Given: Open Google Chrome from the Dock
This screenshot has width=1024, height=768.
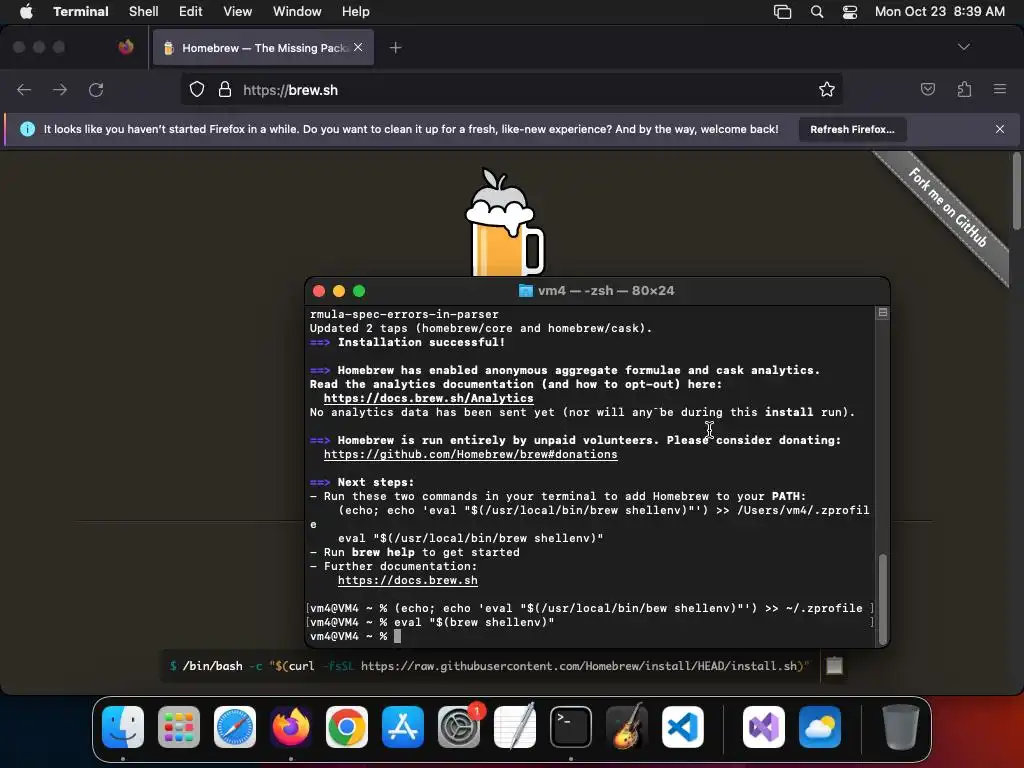Looking at the screenshot, I should point(347,727).
